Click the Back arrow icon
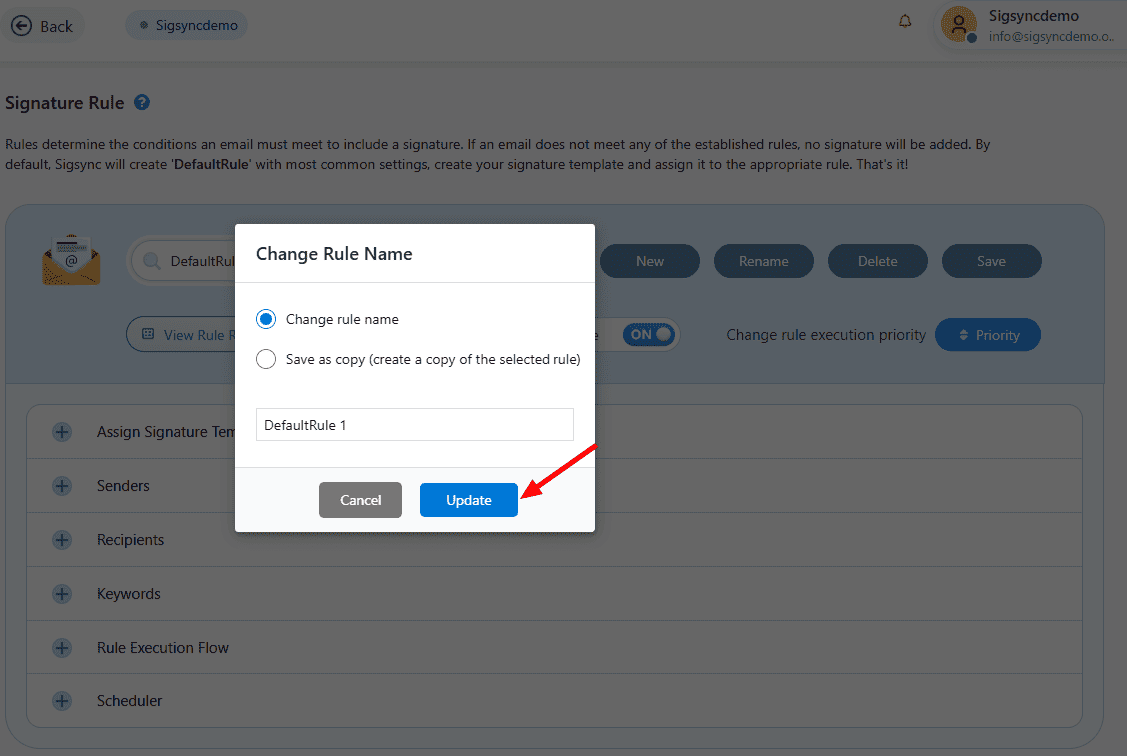 click(x=22, y=25)
